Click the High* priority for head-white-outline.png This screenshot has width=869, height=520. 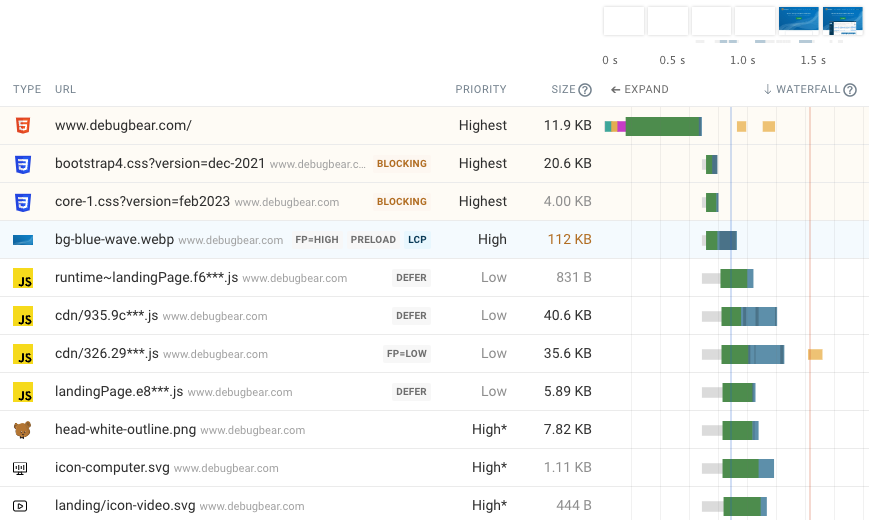pos(489,430)
